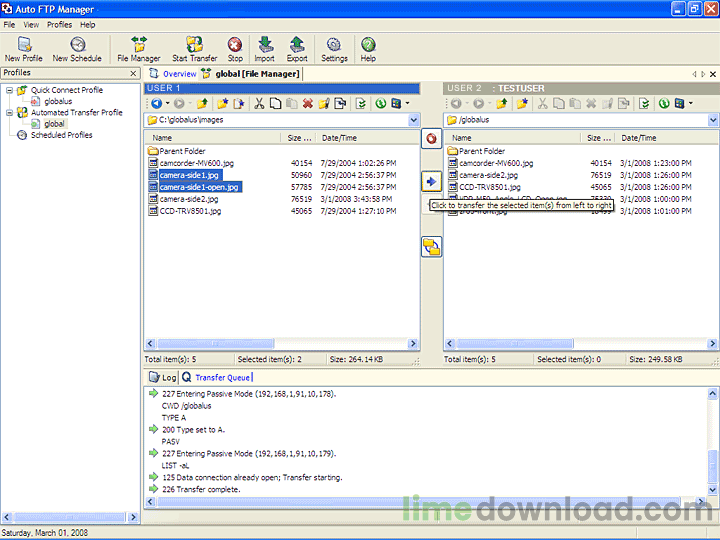
Task: Go back in the USER 1 pane
Action: [157, 104]
